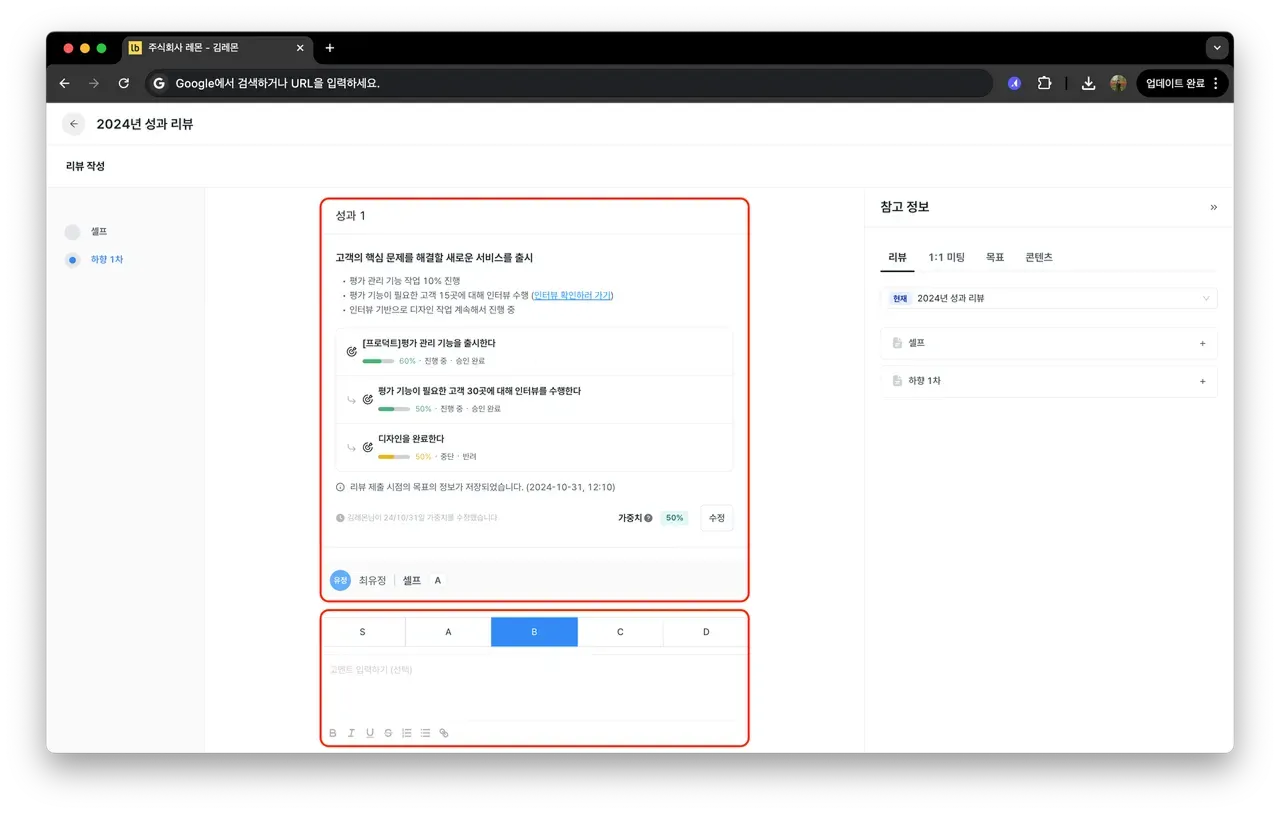Choose rating grade S

tap(362, 632)
